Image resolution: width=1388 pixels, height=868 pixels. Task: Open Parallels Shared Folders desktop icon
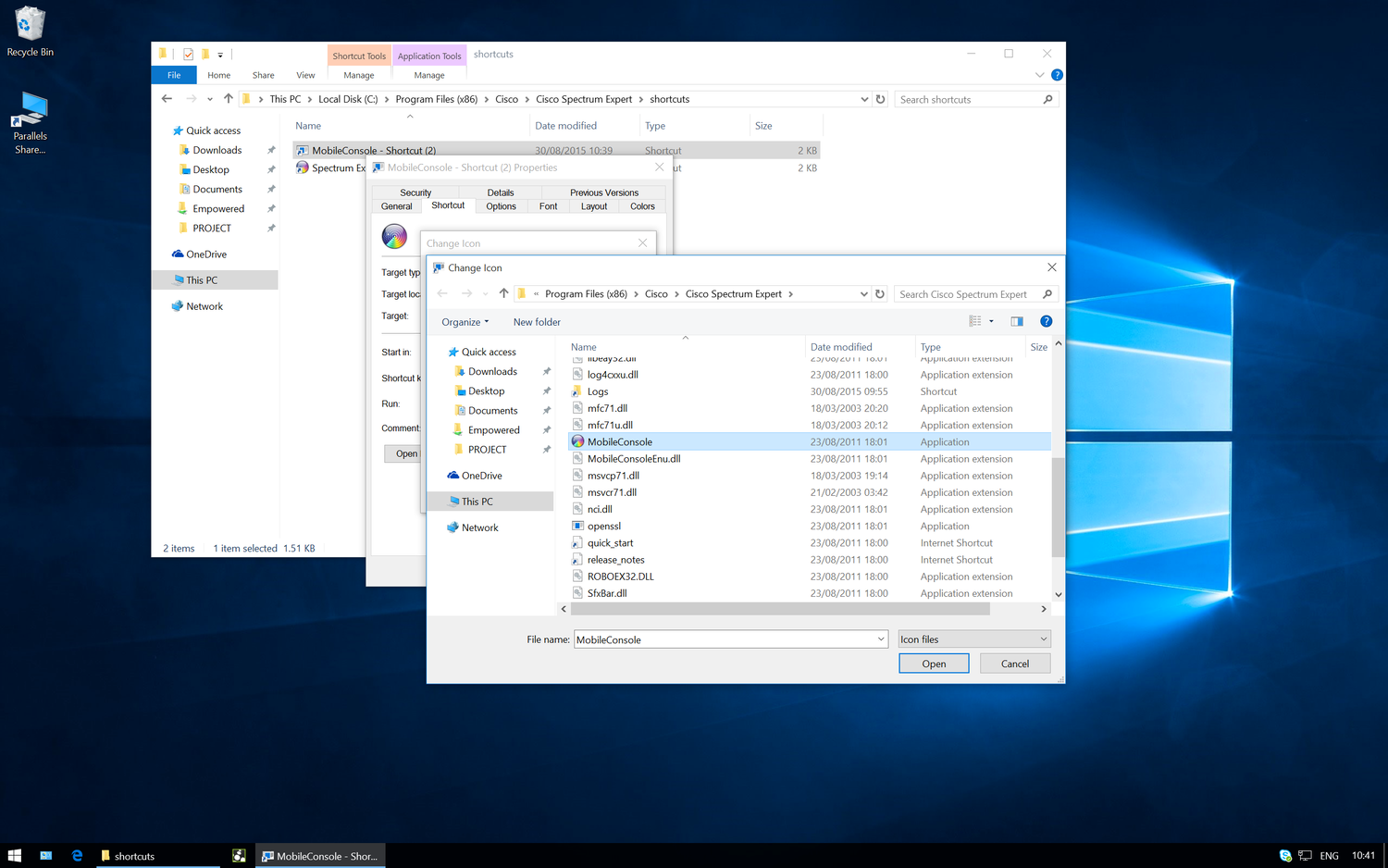click(30, 122)
